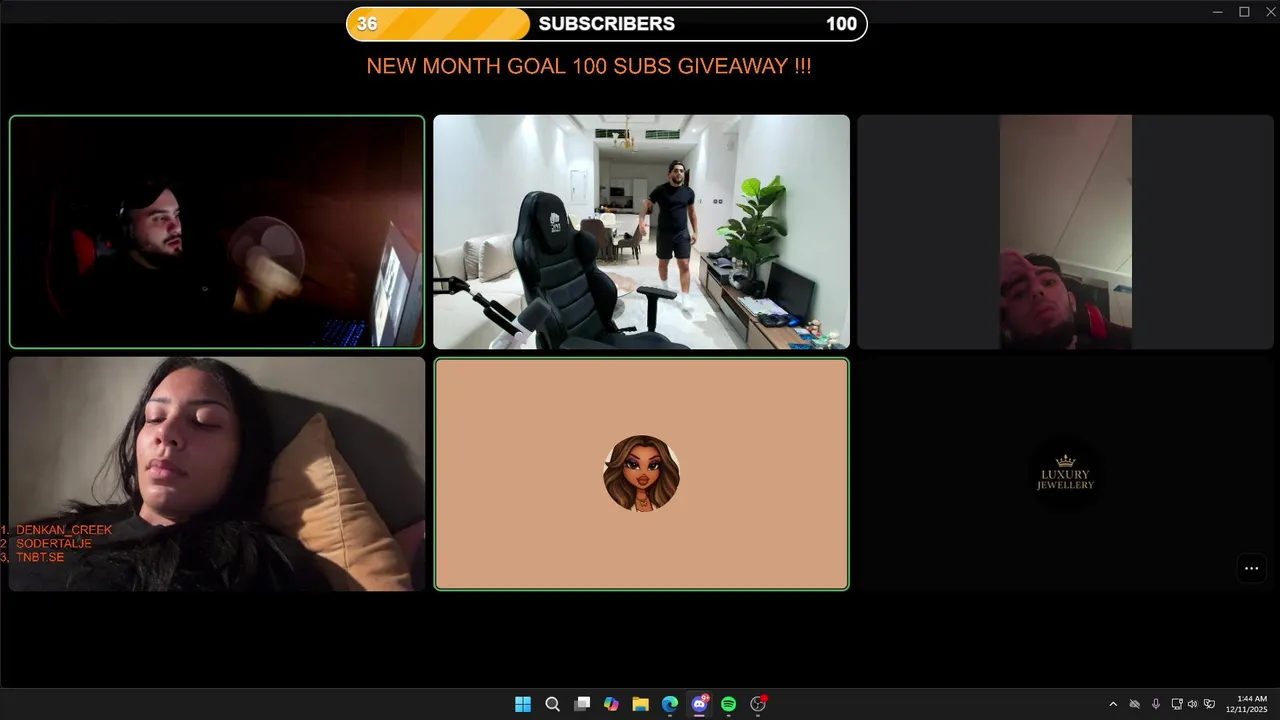Select the vertical phone video tile
This screenshot has width=1280, height=720.
(1065, 232)
